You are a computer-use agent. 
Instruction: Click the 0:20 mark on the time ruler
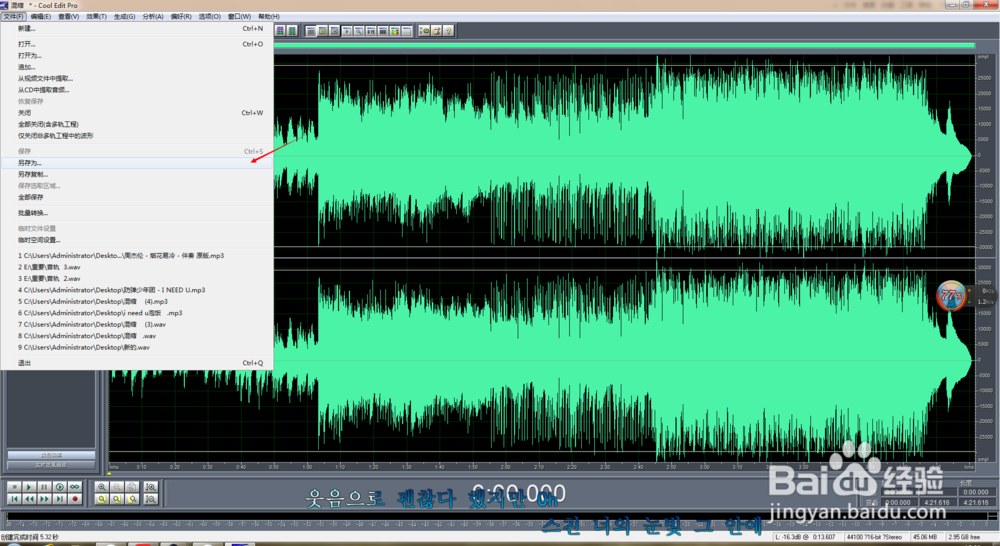(x=175, y=467)
